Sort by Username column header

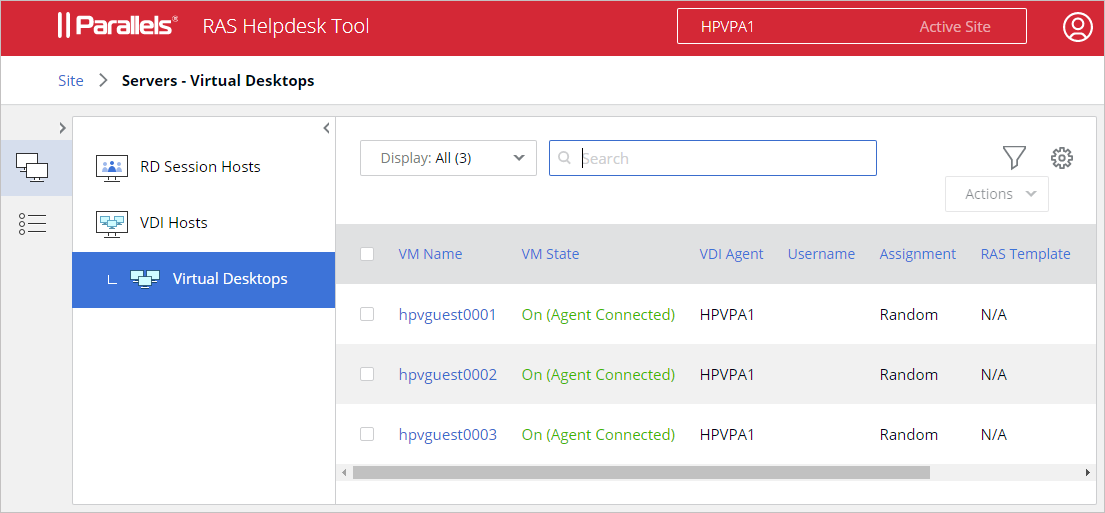pyautogui.click(x=822, y=254)
